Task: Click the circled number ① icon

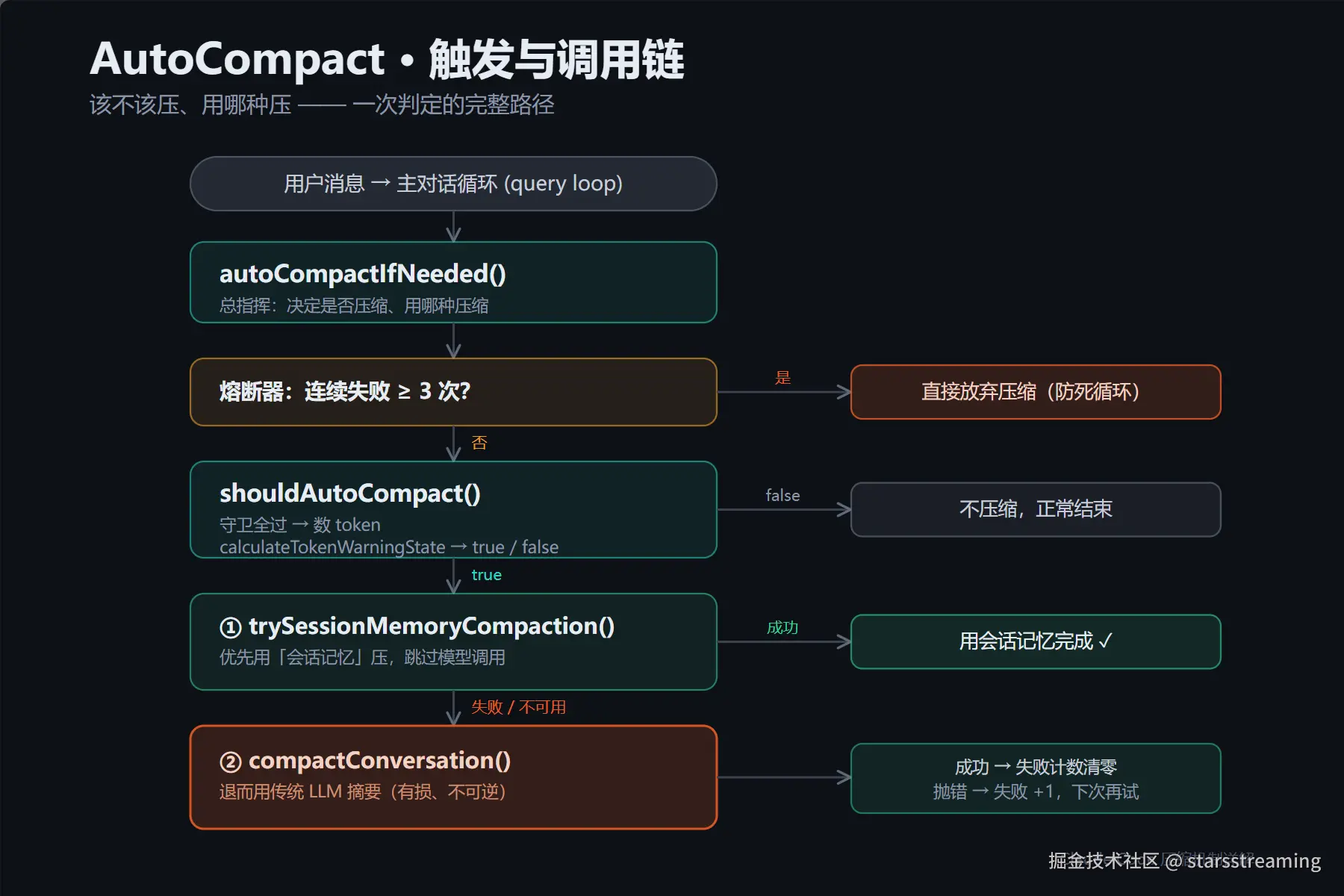Action: point(231,627)
